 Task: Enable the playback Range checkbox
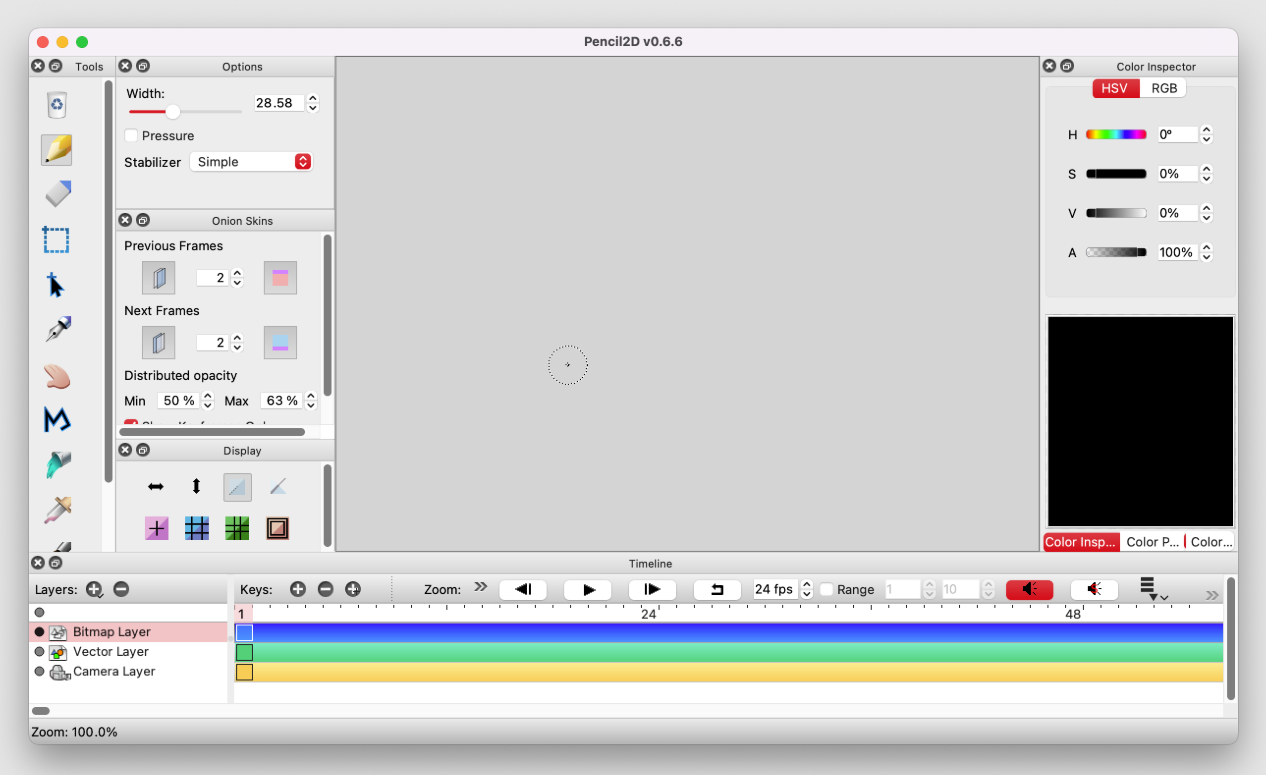pyautogui.click(x=826, y=590)
